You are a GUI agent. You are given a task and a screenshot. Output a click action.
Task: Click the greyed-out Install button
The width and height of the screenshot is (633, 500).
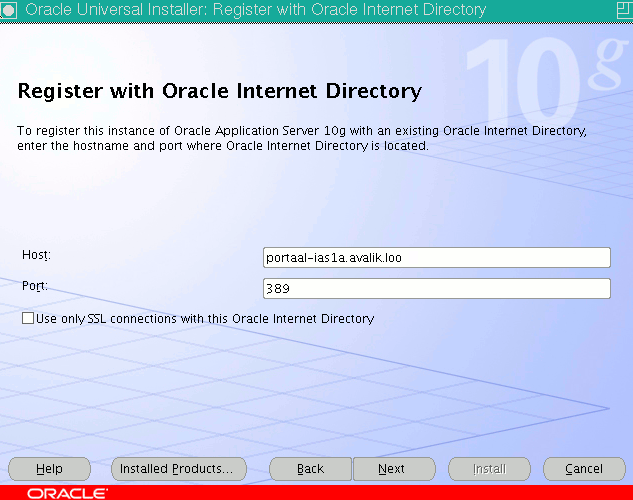[x=489, y=469]
